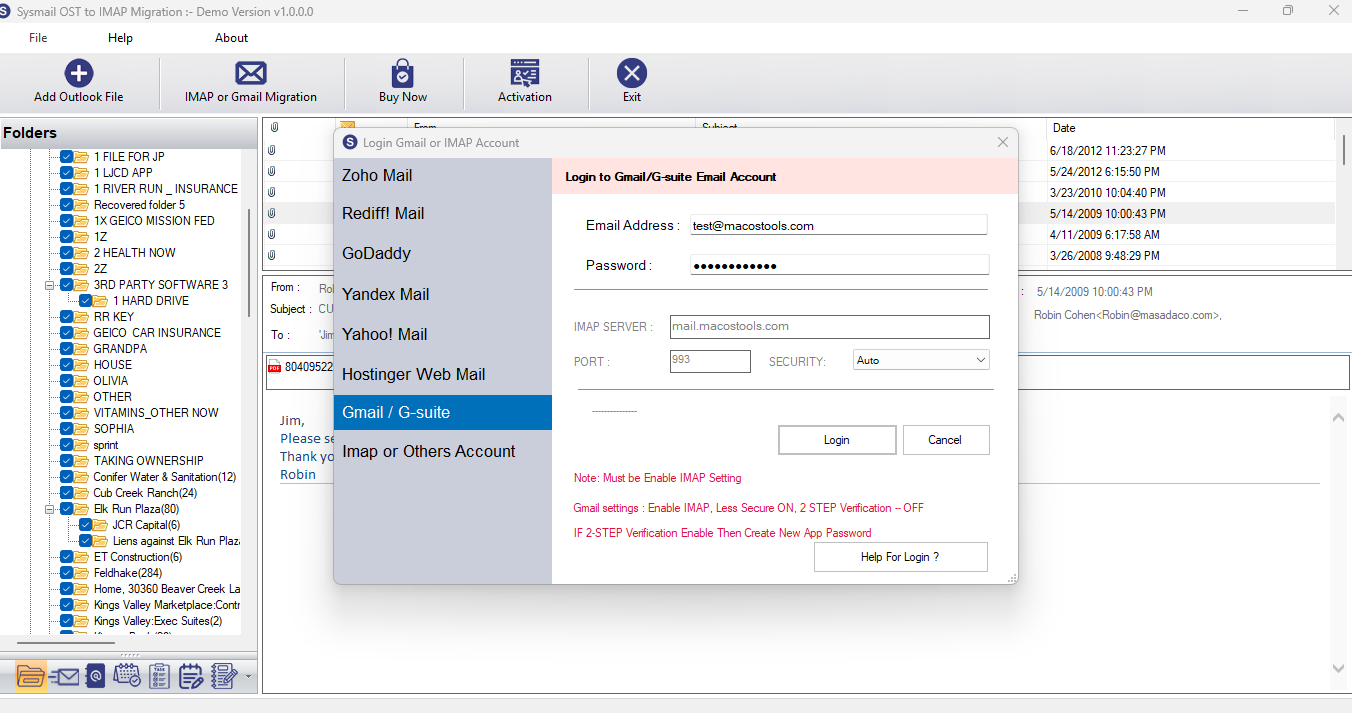Click the Login button

click(x=837, y=440)
